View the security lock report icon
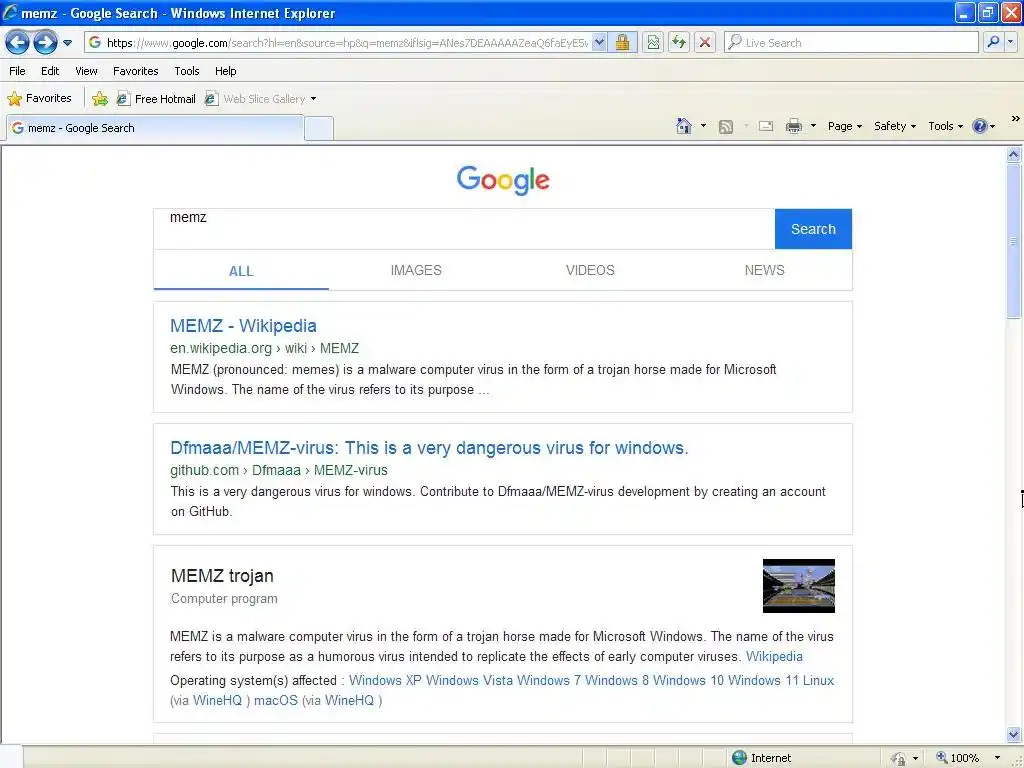Image resolution: width=1024 pixels, height=768 pixels. [622, 43]
